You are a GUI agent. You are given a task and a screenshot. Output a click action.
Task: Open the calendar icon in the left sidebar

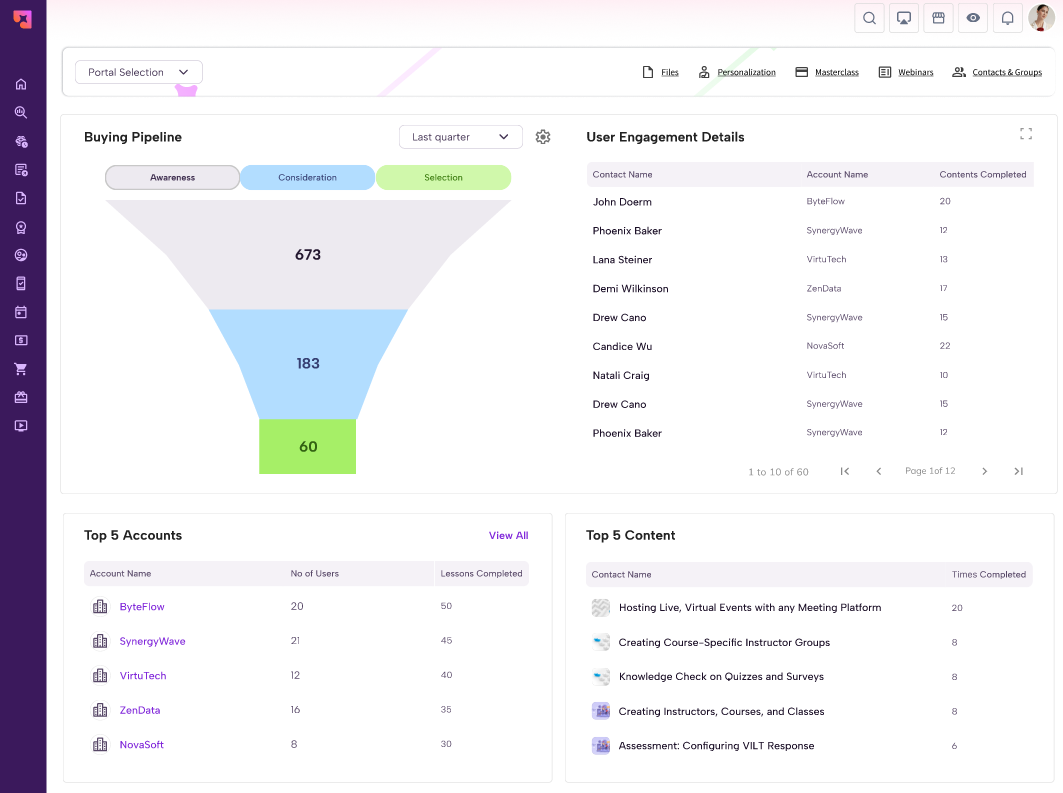coord(21,311)
